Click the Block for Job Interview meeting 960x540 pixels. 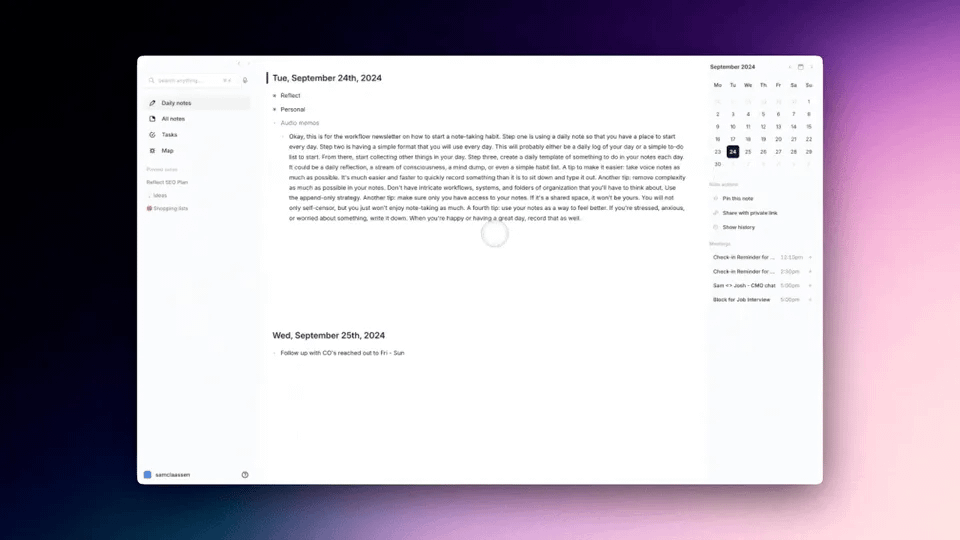pyautogui.click(x=741, y=299)
